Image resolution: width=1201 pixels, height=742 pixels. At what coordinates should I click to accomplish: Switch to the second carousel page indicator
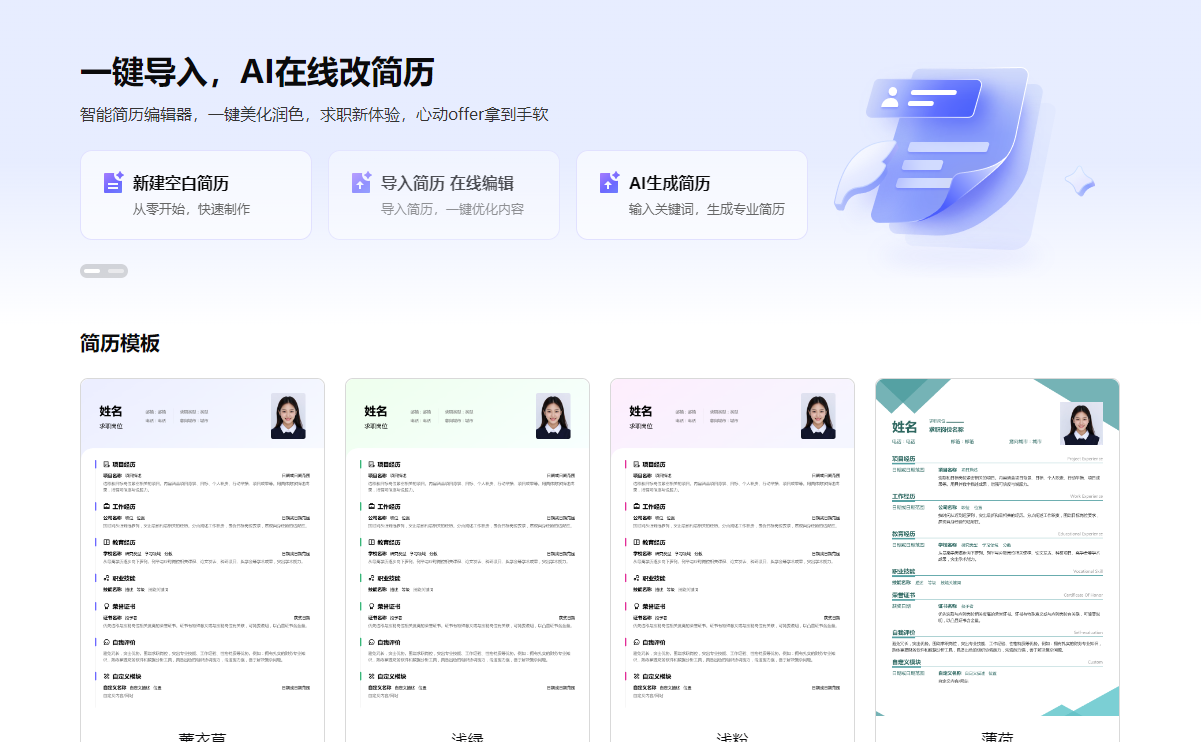[x=116, y=271]
